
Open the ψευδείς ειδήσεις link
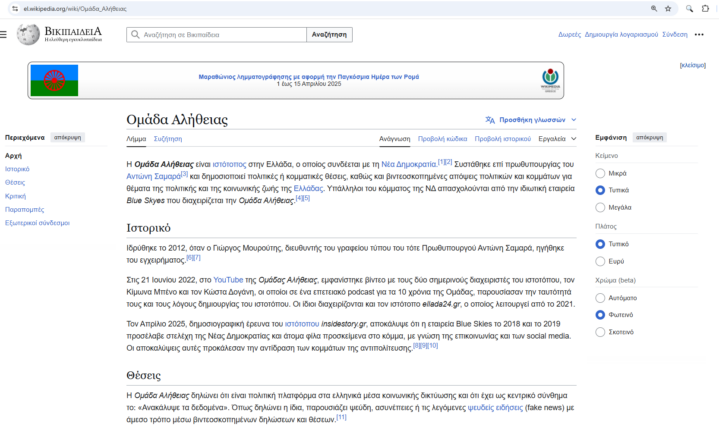point(495,408)
